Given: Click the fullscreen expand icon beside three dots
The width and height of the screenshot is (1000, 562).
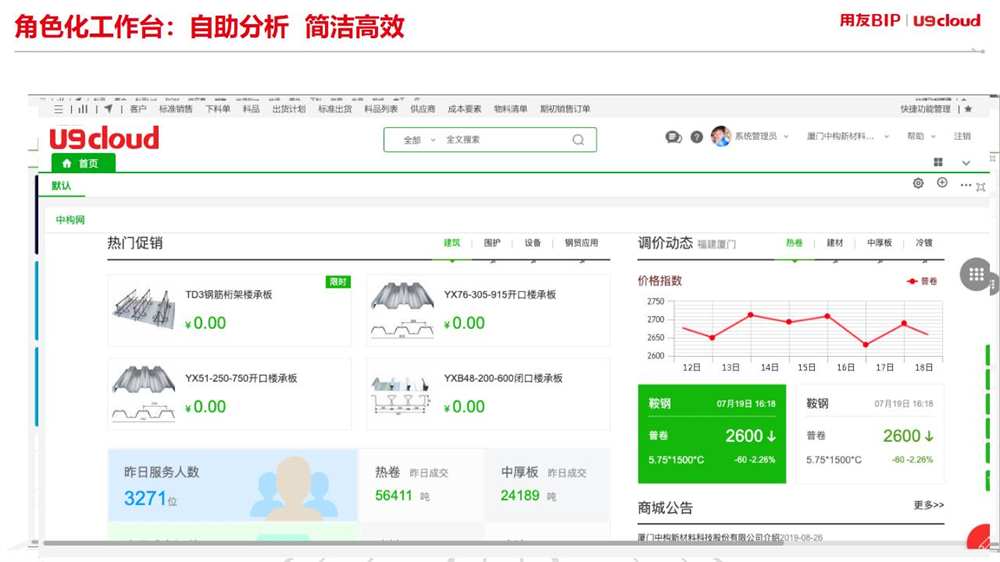Looking at the screenshot, I should click(981, 187).
